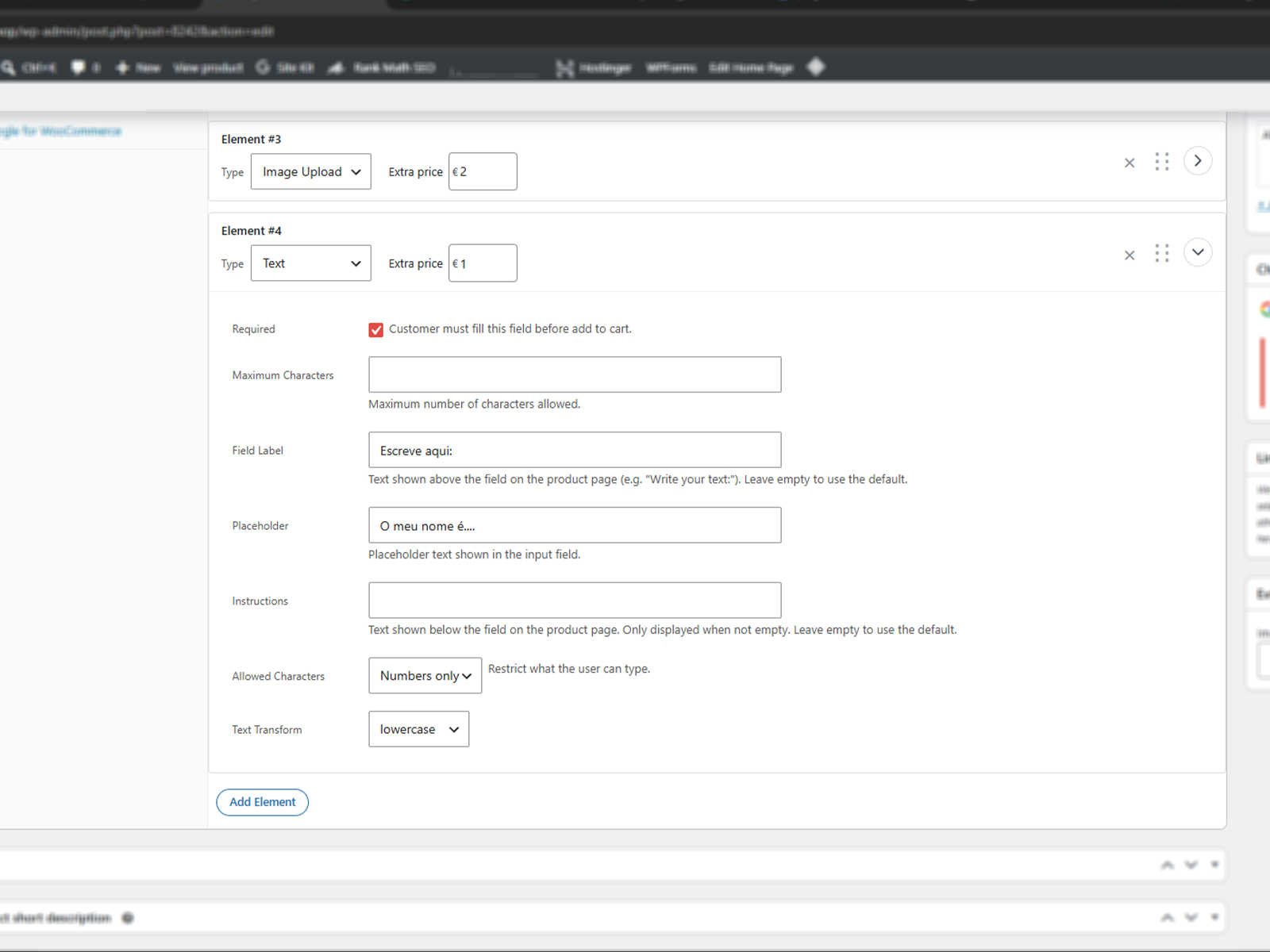Move short description metabox up with arrow
Viewport: 1270px width, 952px height.
(1168, 918)
